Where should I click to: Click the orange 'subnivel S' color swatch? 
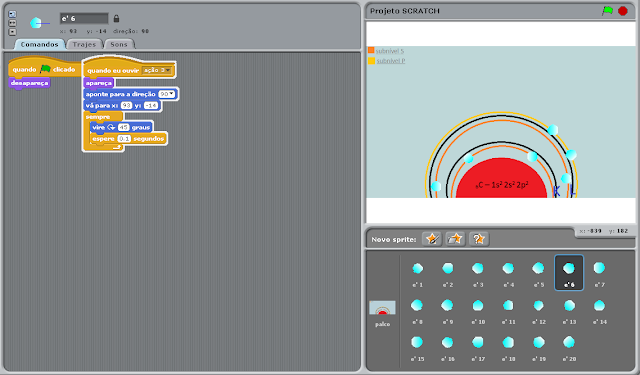pos(371,50)
